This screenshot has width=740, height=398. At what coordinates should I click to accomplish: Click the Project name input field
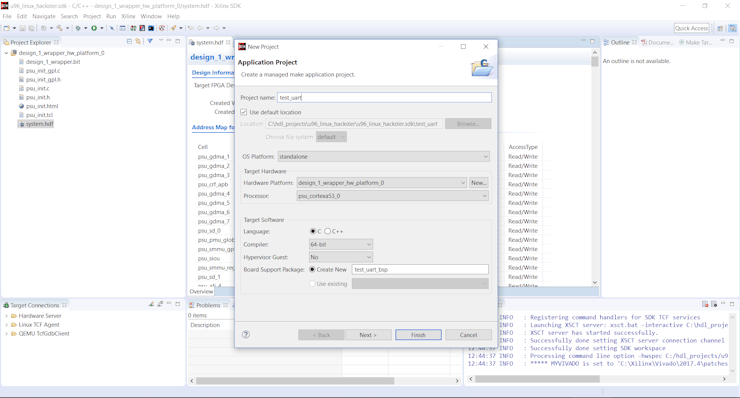click(x=384, y=98)
